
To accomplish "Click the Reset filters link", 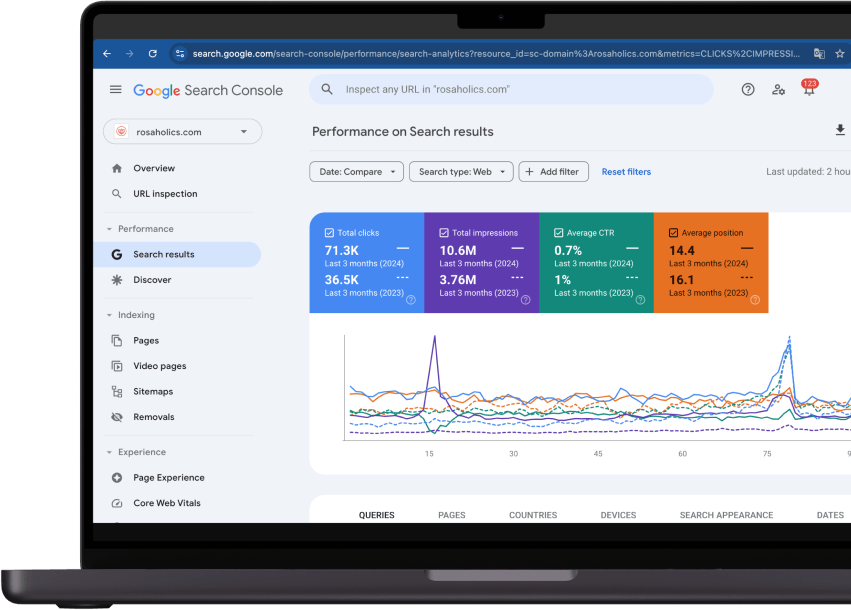I will pyautogui.click(x=626, y=171).
